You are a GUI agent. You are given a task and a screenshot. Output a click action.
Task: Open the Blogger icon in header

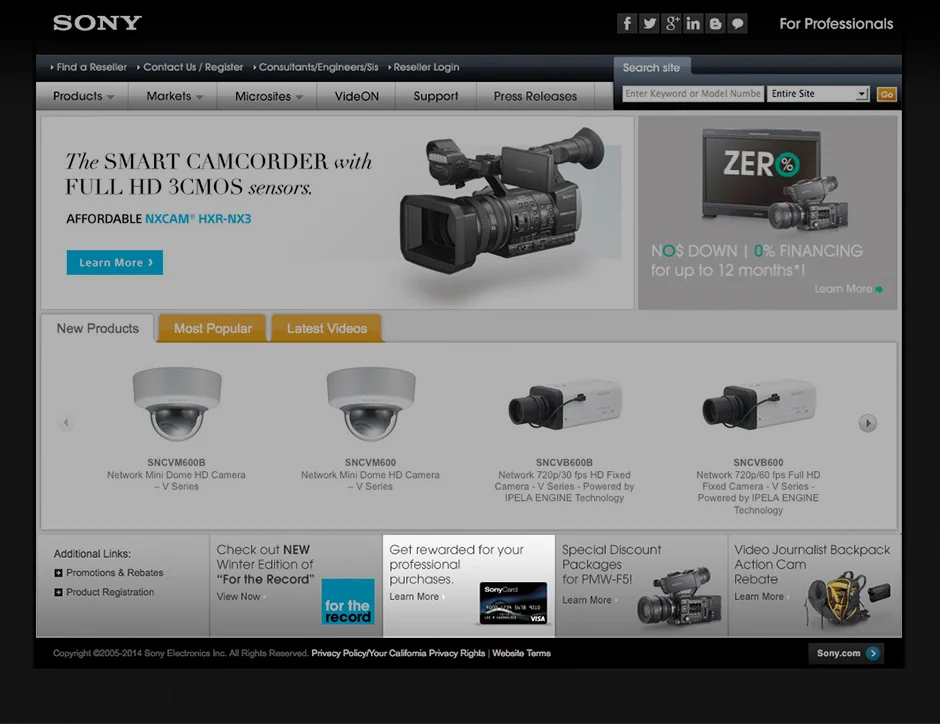pos(715,23)
